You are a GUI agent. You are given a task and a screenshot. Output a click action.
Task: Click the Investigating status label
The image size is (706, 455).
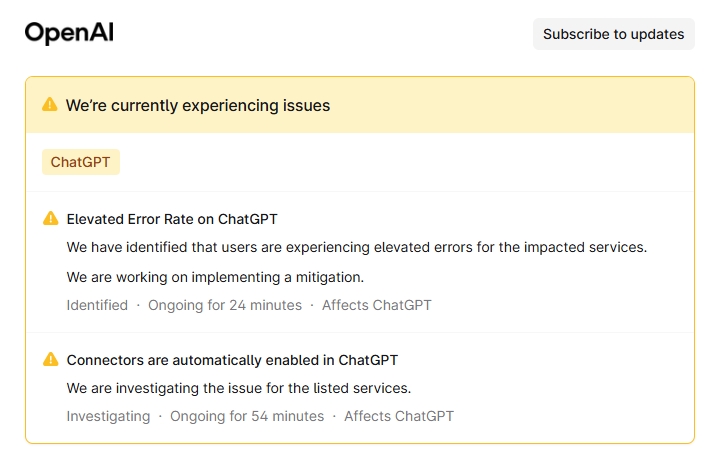tap(108, 416)
